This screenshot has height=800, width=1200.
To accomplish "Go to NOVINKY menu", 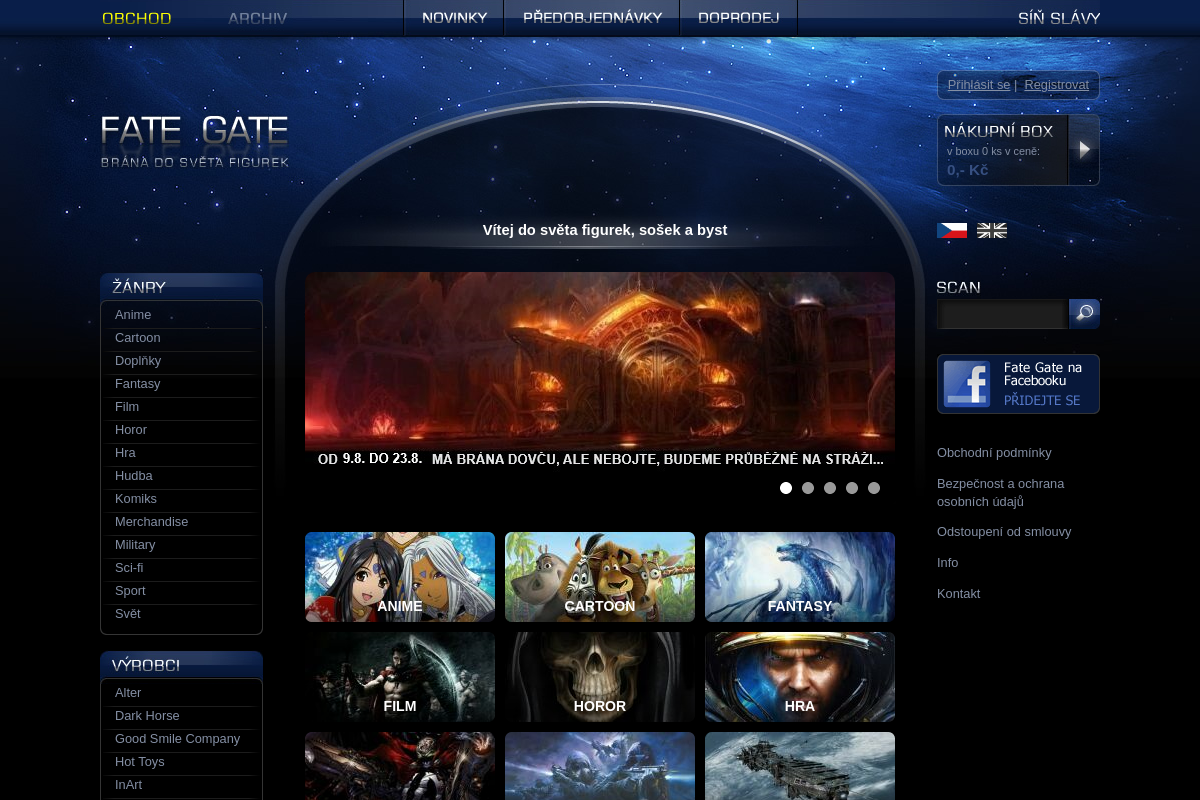I will click(454, 18).
